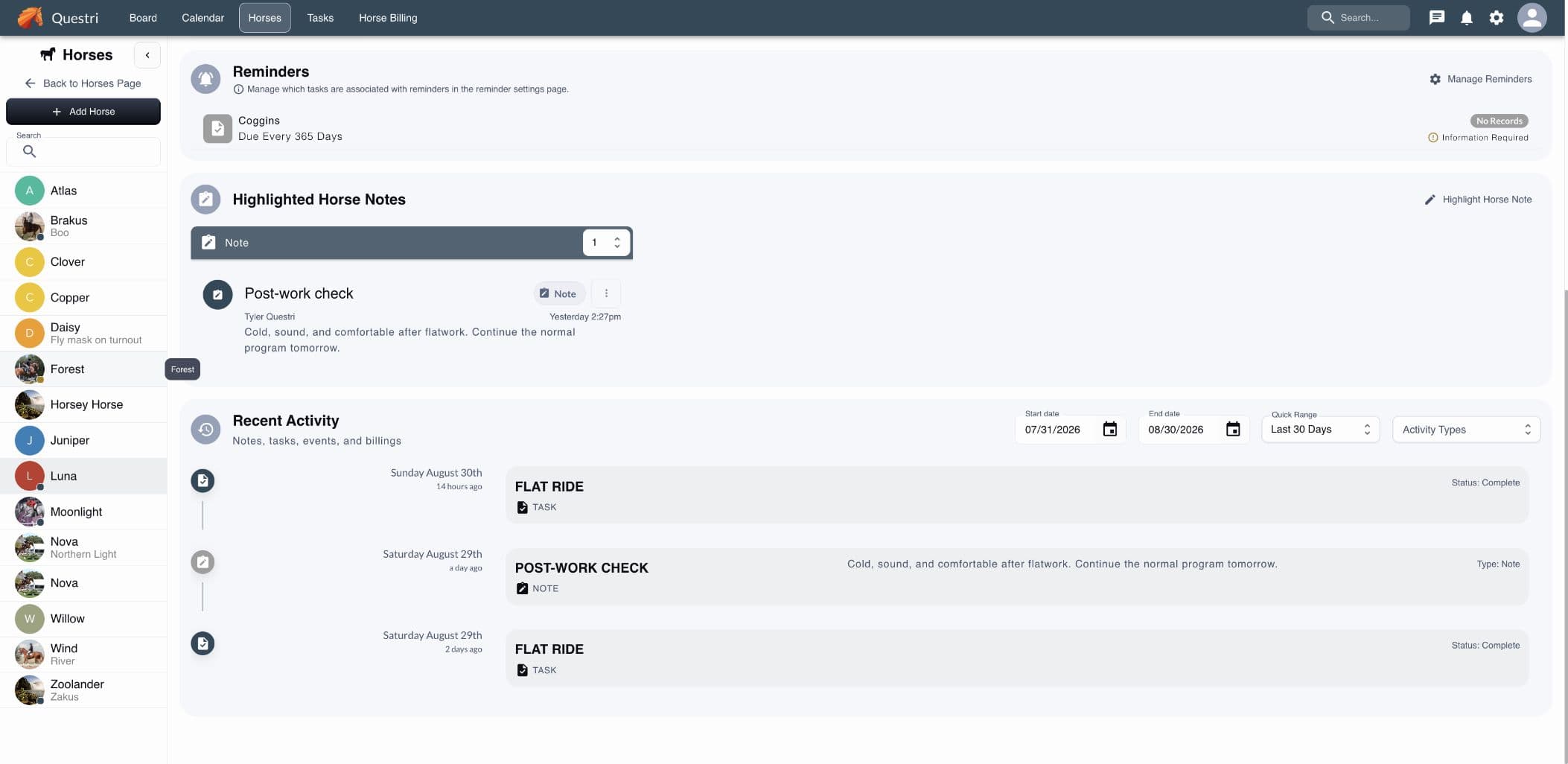Image resolution: width=1568 pixels, height=764 pixels.
Task: Click the Moonlight horse photo
Action: [30, 512]
